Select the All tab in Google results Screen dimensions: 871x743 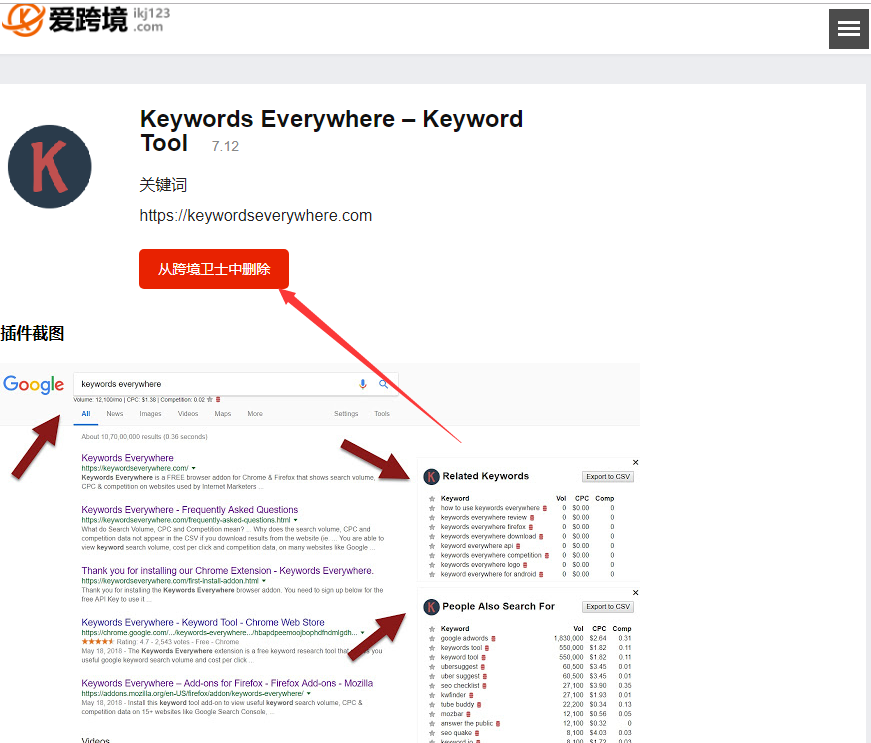86,414
